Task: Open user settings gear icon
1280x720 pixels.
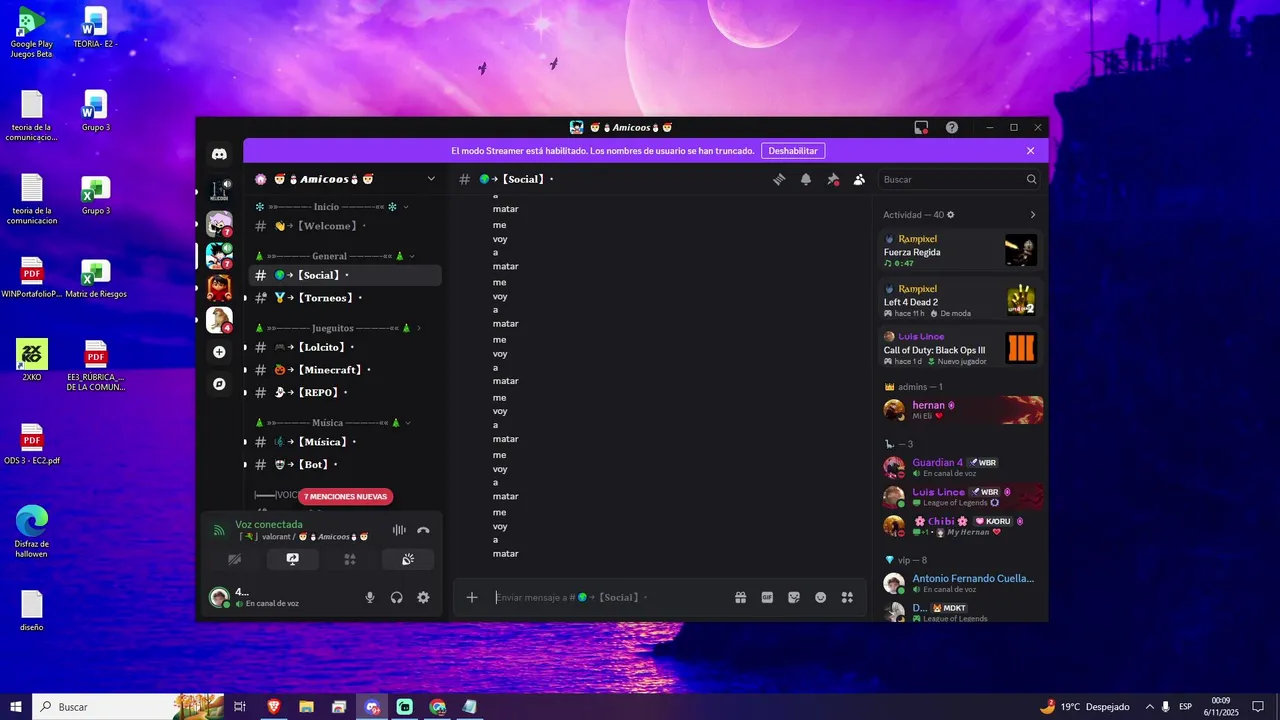Action: (x=423, y=597)
